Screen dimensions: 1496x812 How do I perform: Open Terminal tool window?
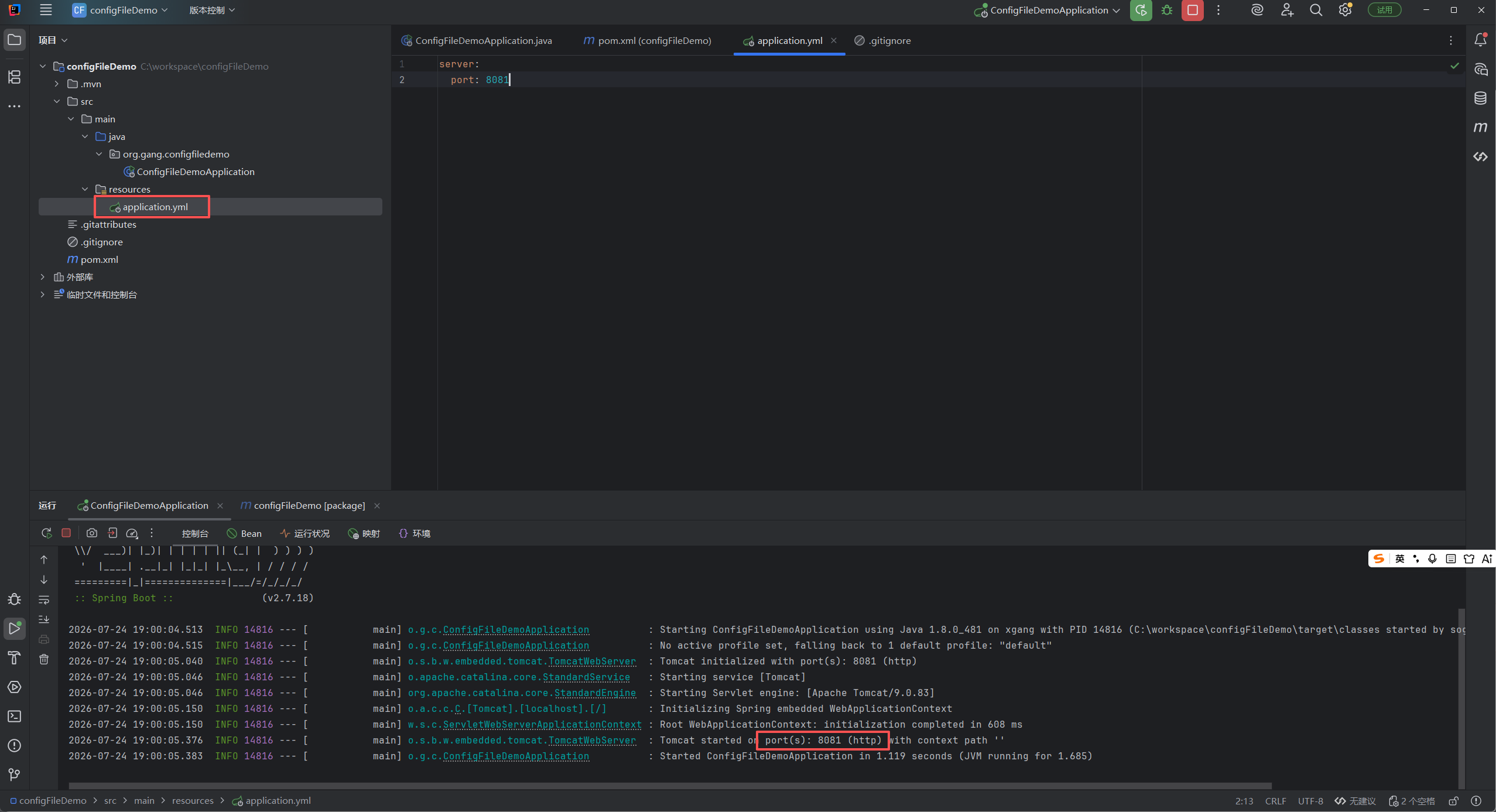(15, 717)
